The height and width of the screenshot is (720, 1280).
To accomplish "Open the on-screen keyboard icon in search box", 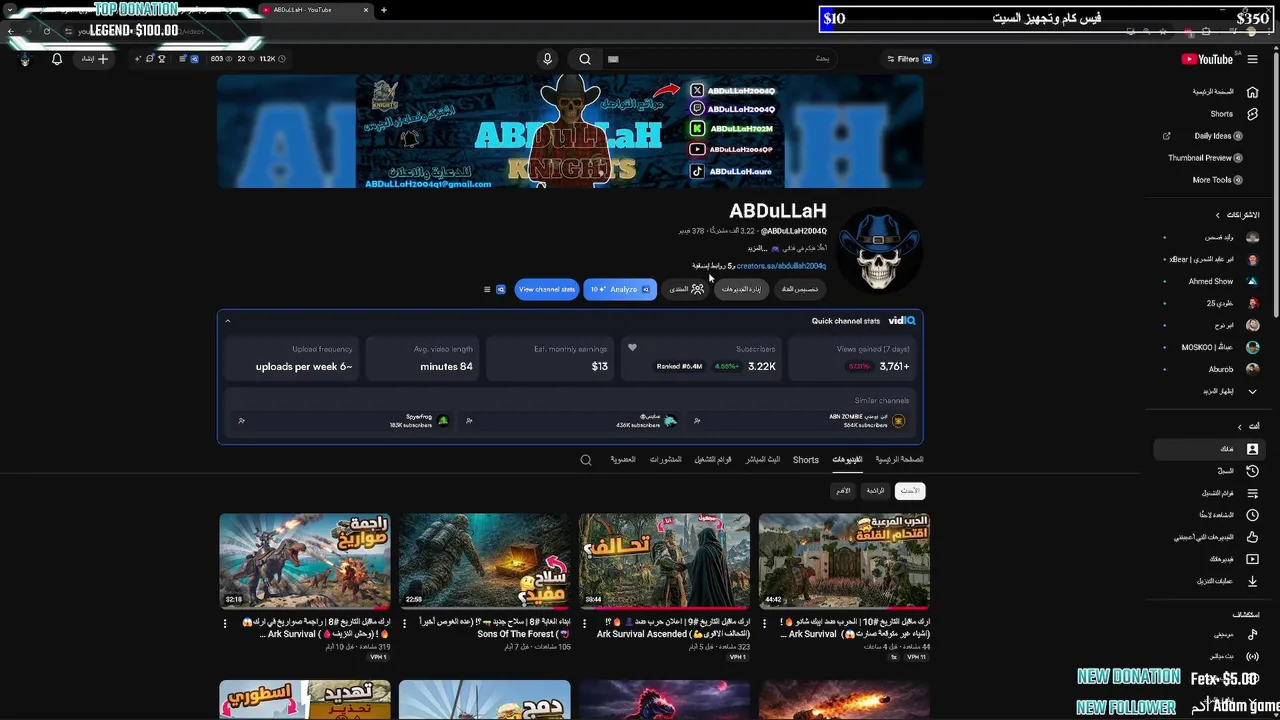I will [613, 59].
